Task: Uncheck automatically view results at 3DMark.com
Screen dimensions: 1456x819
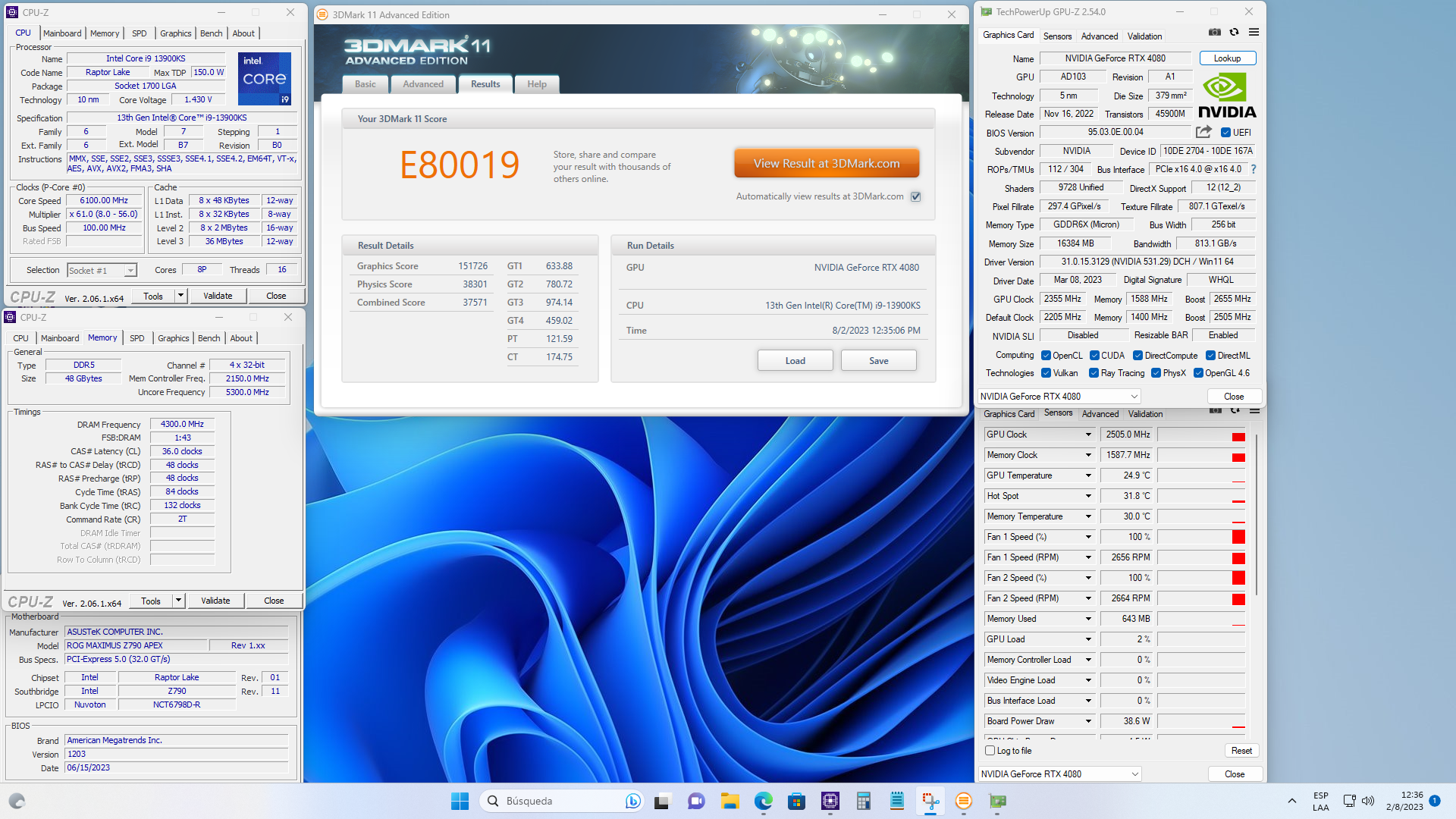Action: [915, 196]
